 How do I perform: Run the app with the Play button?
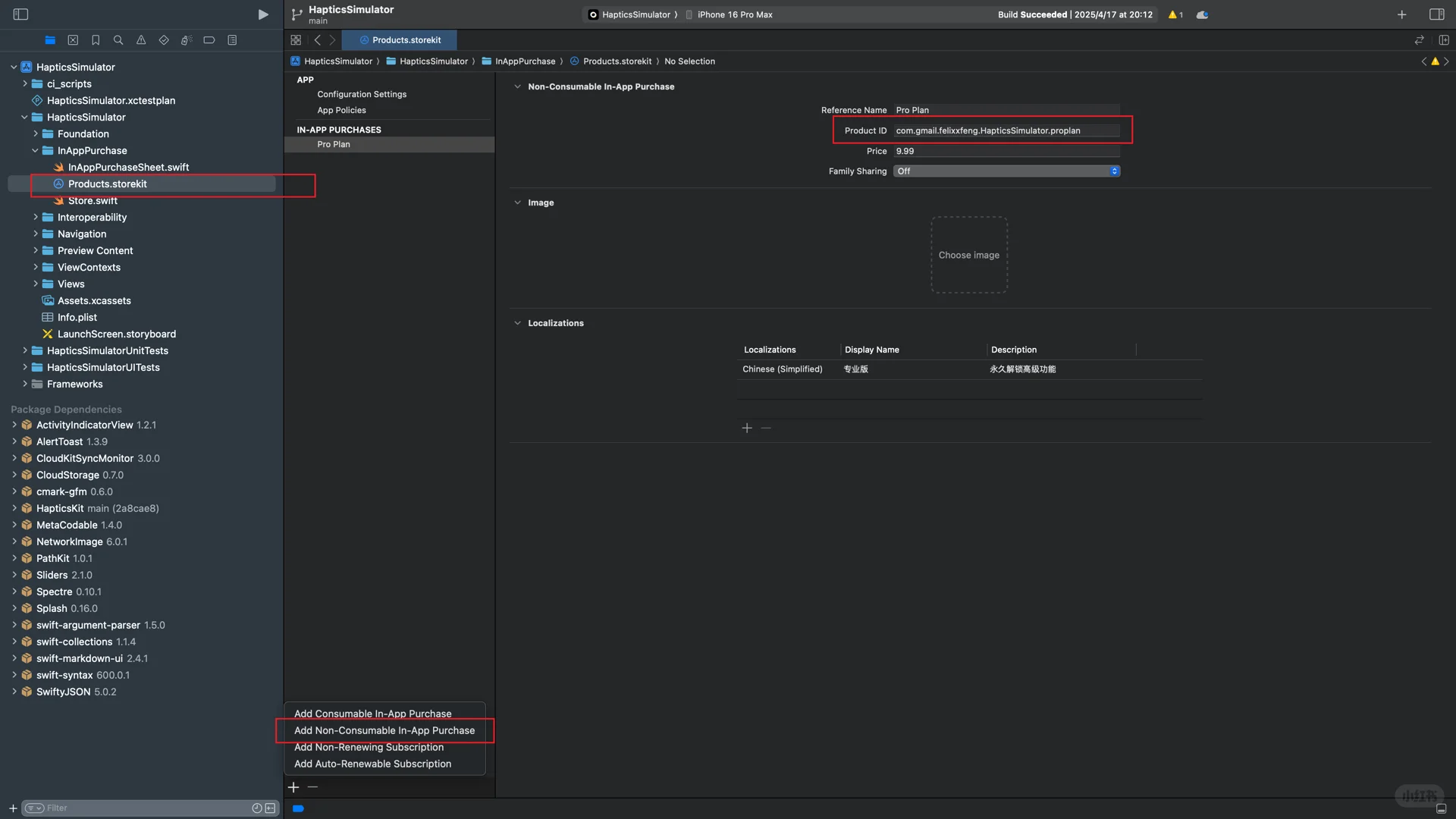click(x=262, y=14)
